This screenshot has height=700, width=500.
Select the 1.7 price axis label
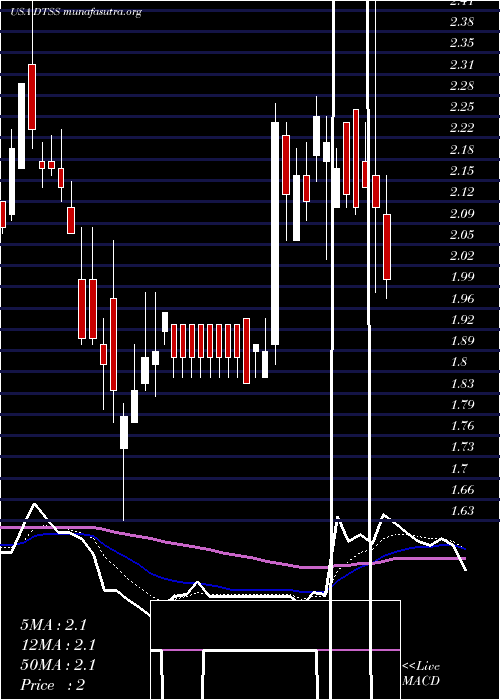click(459, 468)
